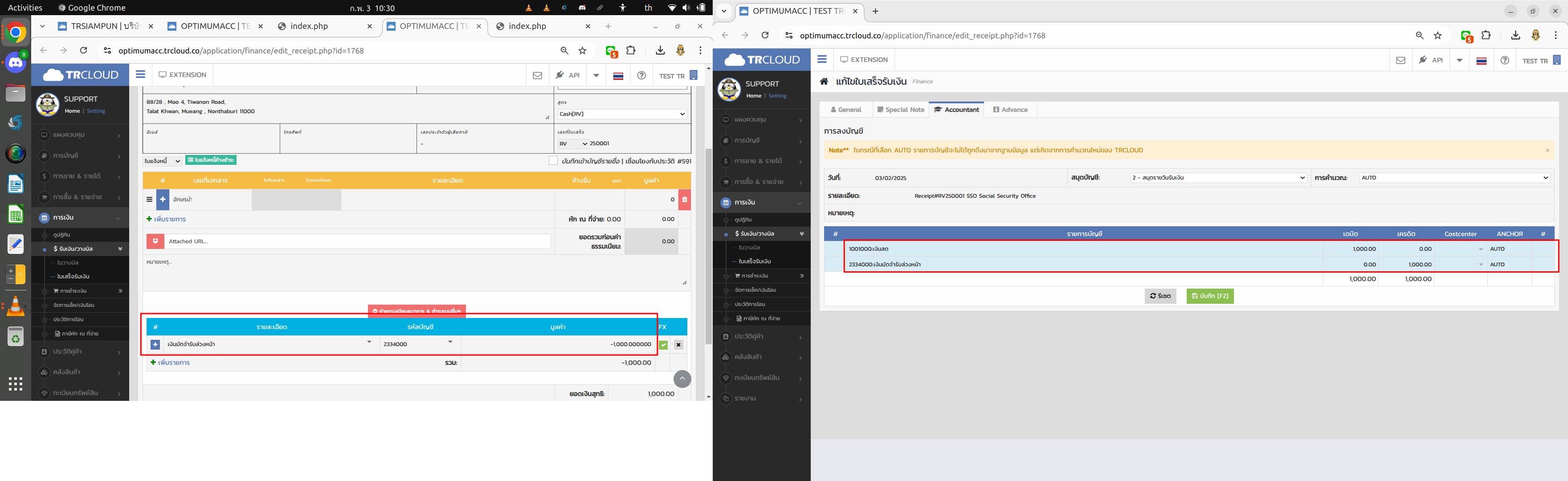Click blue plus on อักษรนำ row
The width and height of the screenshot is (1568, 481).
pos(163,200)
